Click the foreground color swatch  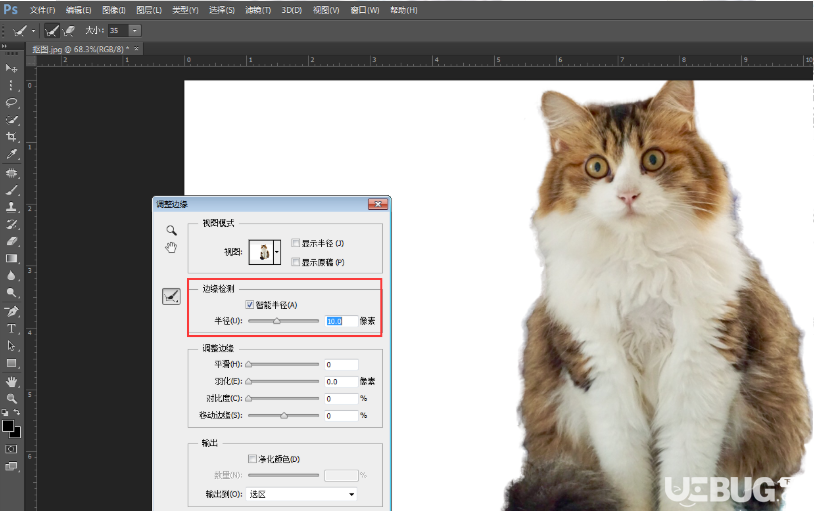tap(8, 426)
